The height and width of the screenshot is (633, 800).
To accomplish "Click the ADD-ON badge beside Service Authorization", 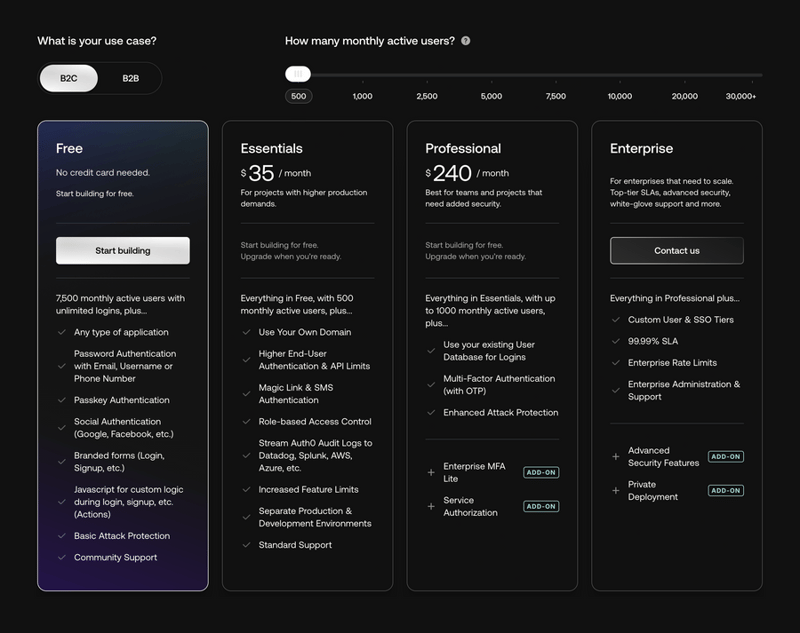I will pos(540,505).
